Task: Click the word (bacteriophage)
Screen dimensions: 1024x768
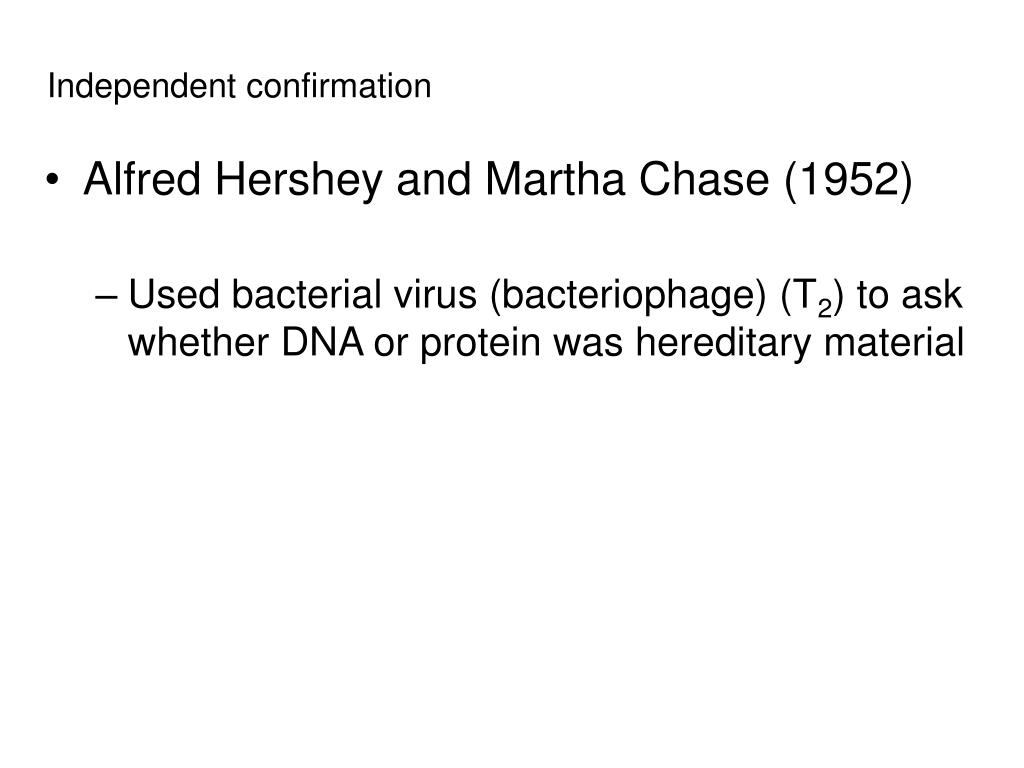Action: (628, 297)
